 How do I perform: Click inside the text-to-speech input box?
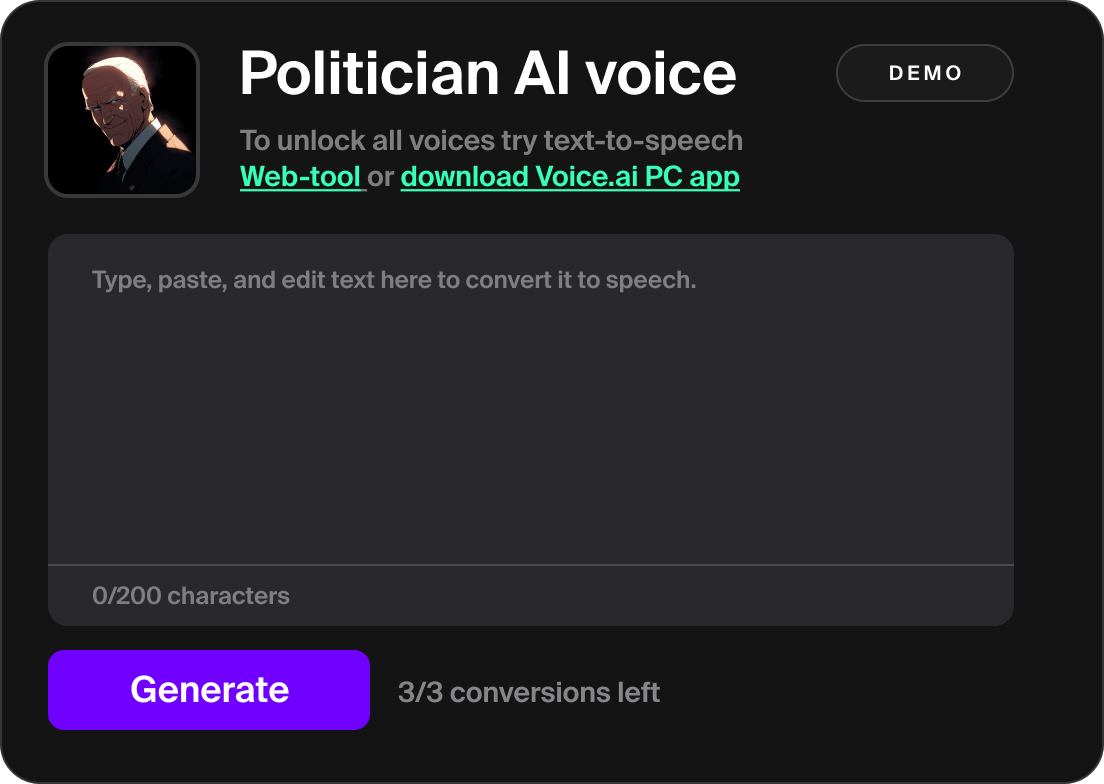531,400
